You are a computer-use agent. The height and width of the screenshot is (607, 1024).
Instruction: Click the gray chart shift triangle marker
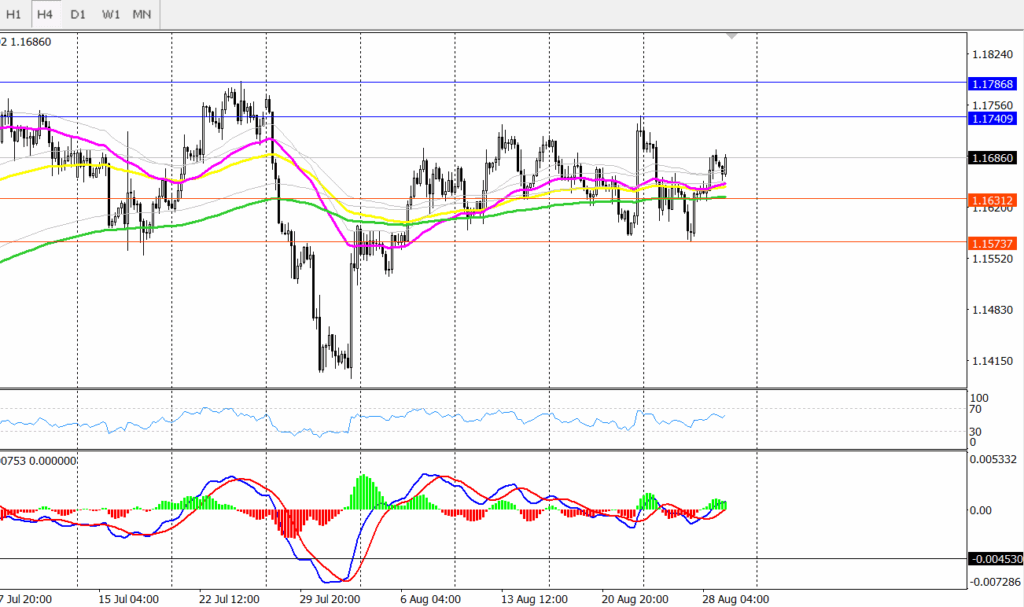[733, 35]
